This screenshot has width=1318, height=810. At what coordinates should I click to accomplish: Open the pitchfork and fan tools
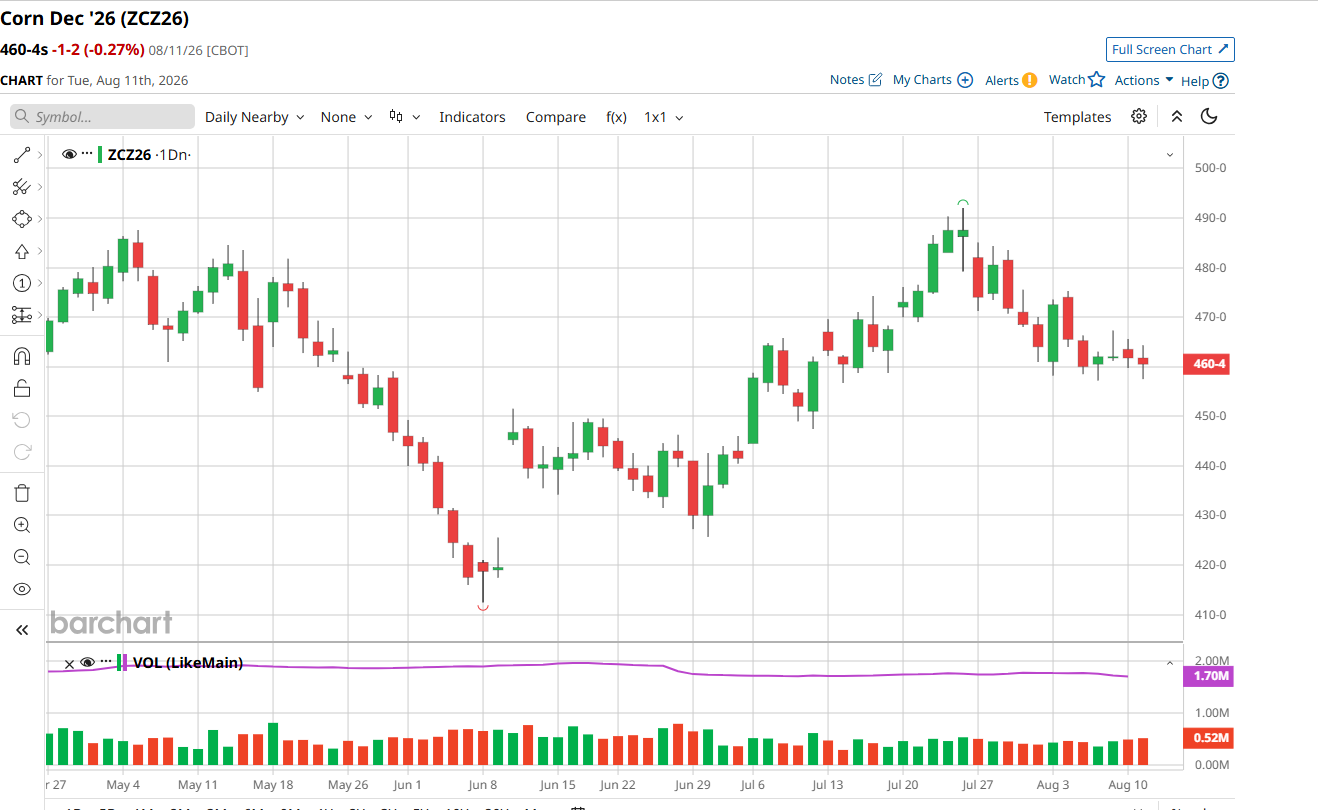point(22,187)
